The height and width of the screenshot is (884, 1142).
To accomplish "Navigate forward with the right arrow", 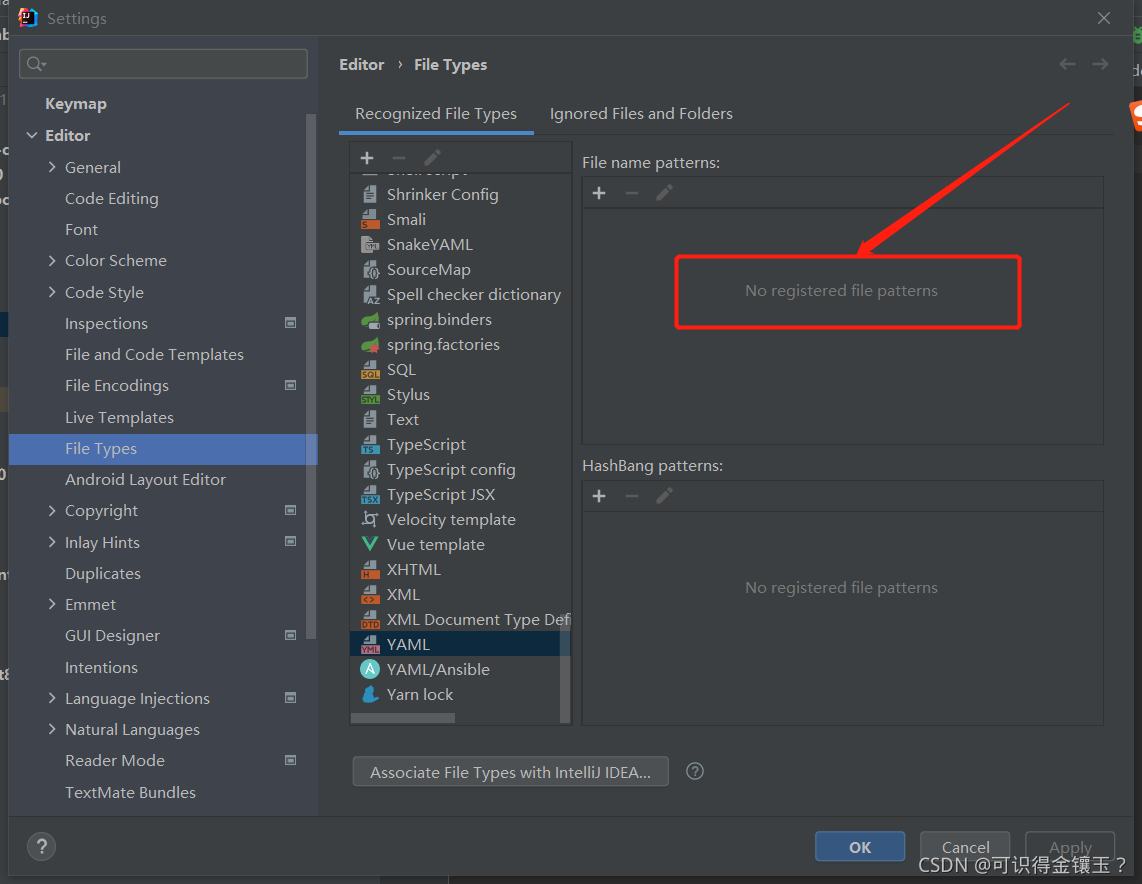I will click(1100, 64).
